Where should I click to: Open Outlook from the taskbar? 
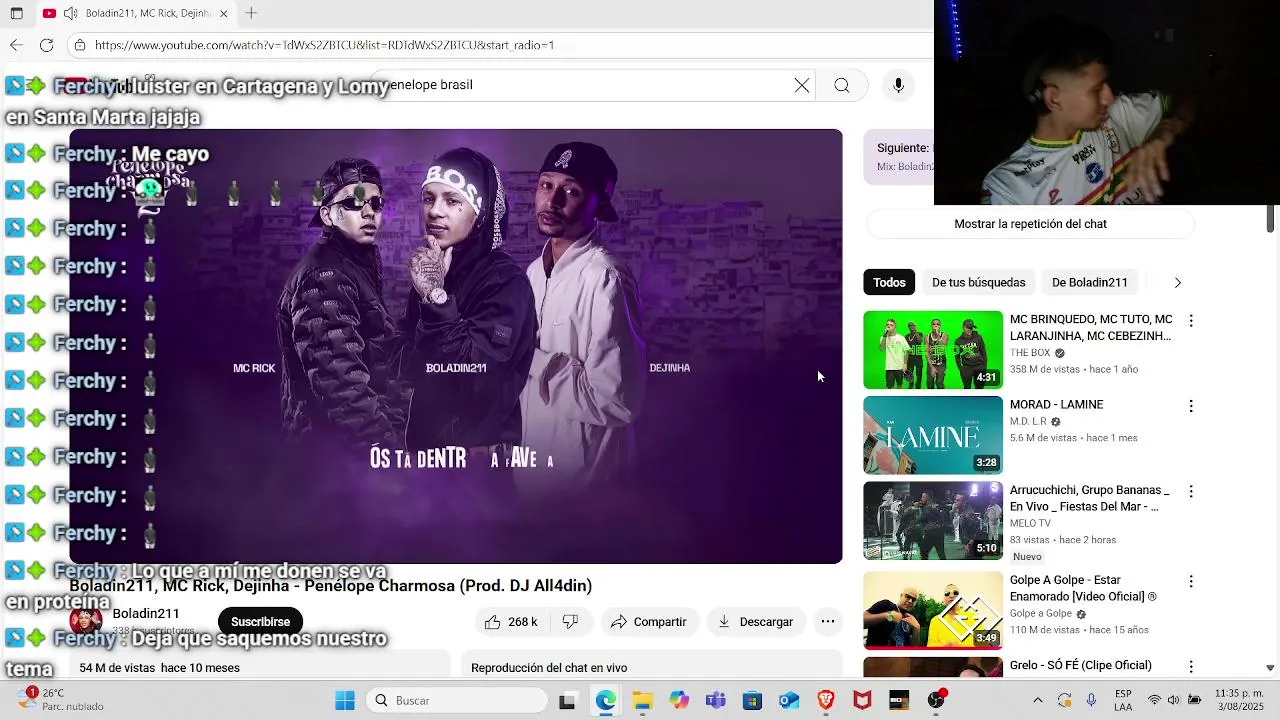[x=789, y=701]
